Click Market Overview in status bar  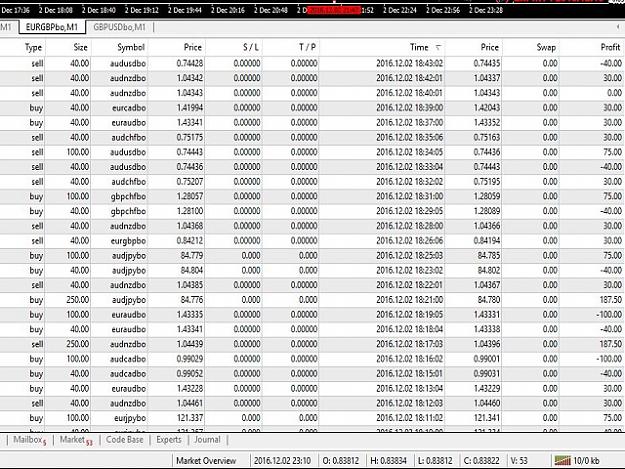(206, 461)
